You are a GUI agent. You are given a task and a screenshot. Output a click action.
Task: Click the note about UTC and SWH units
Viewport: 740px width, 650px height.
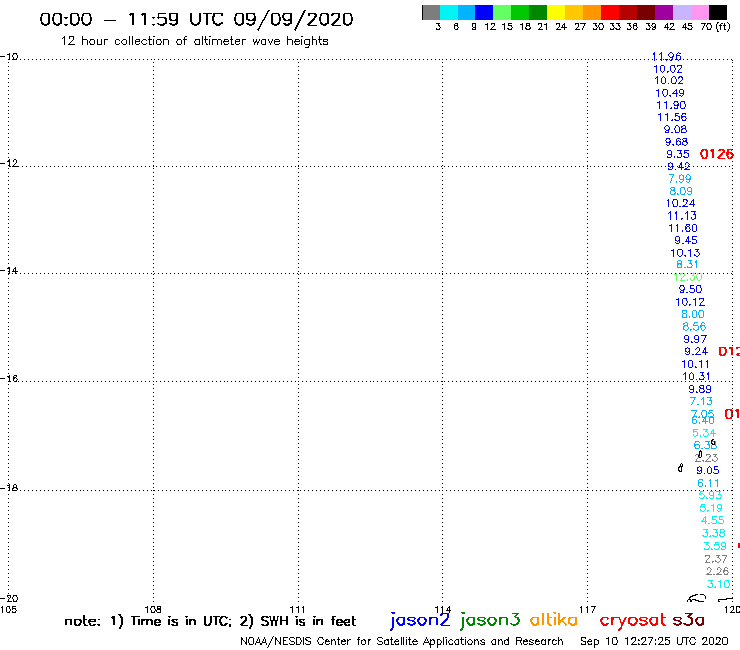coord(210,621)
